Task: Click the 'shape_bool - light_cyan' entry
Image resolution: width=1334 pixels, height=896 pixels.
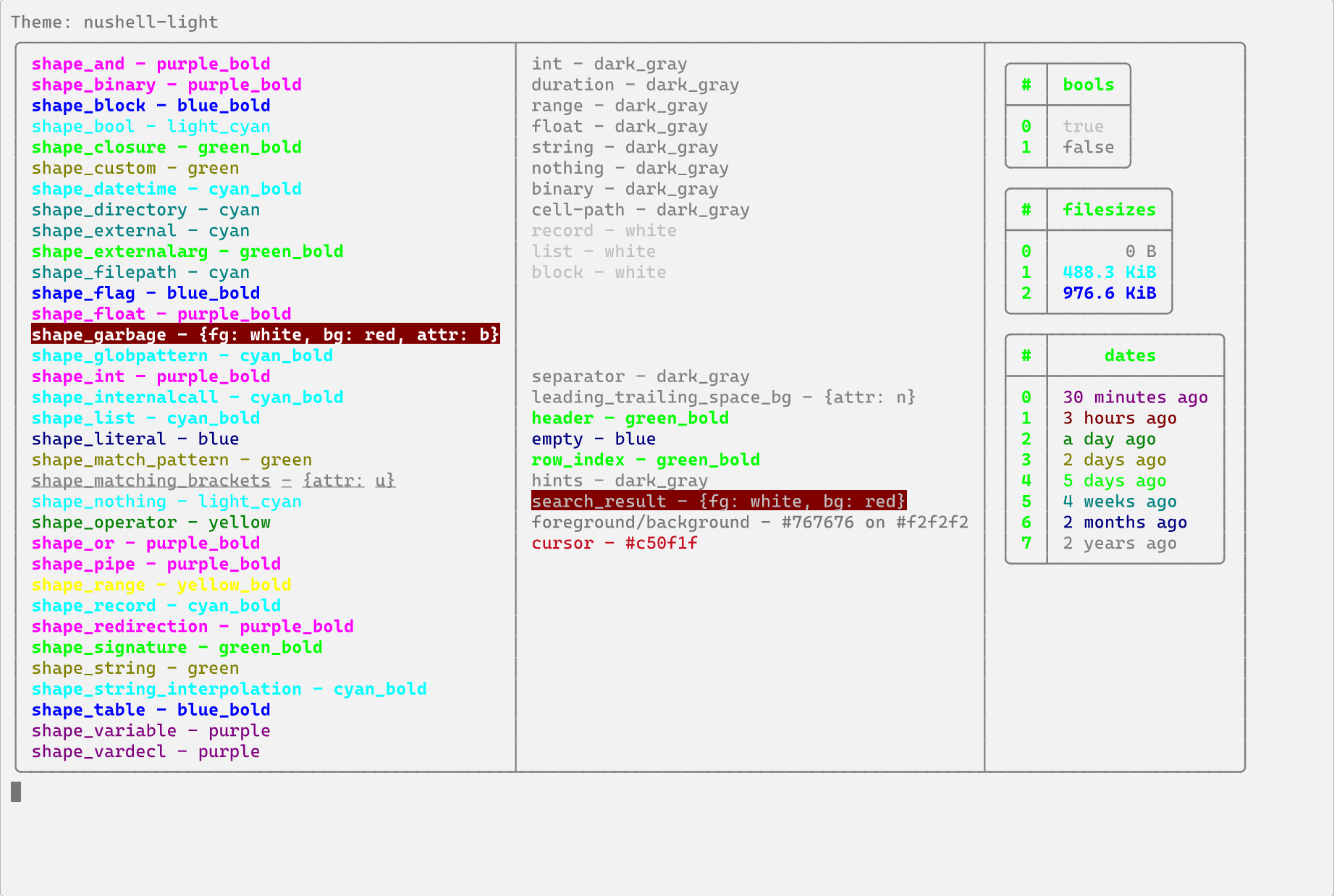Action: click(x=151, y=127)
